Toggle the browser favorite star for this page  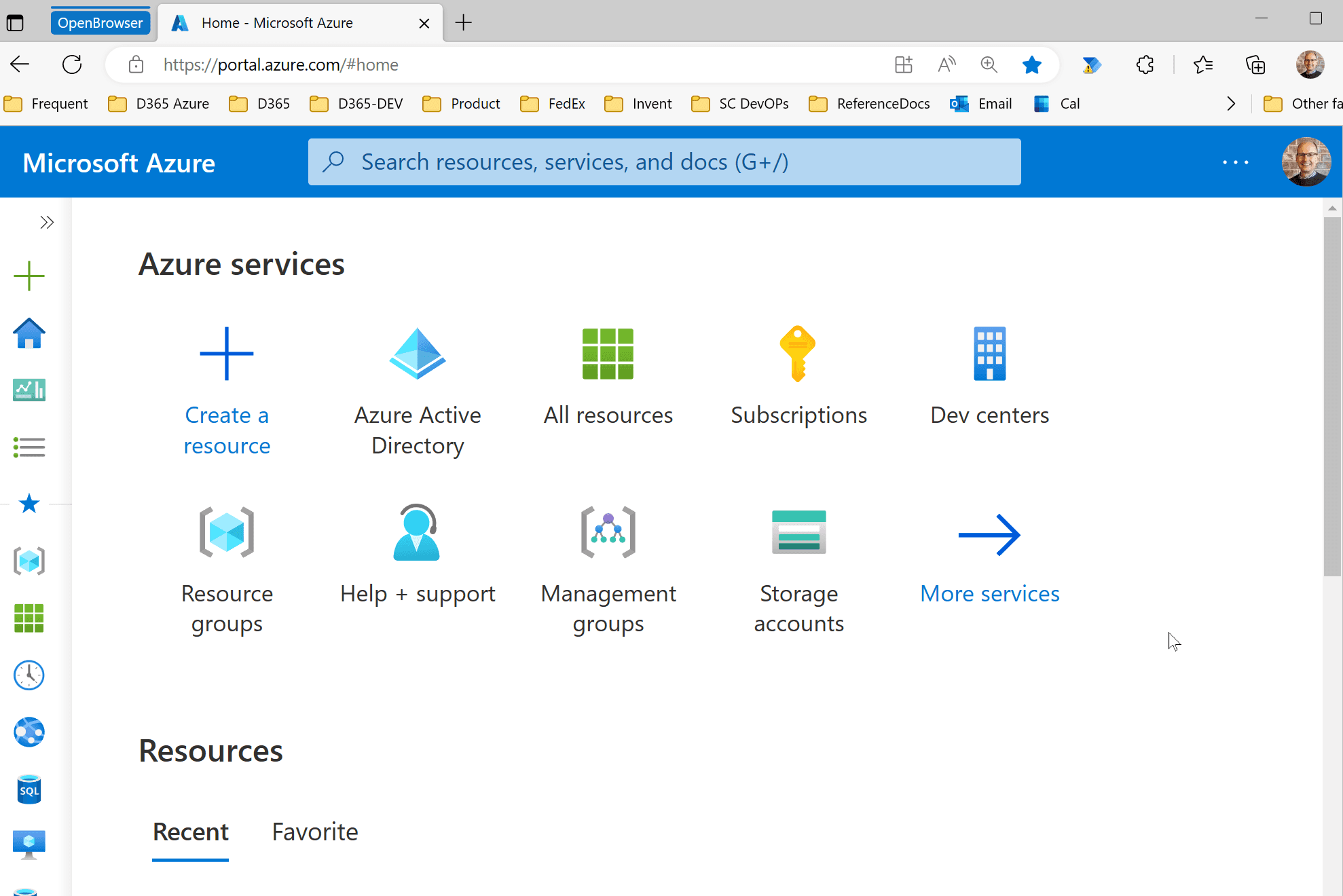(x=1031, y=65)
